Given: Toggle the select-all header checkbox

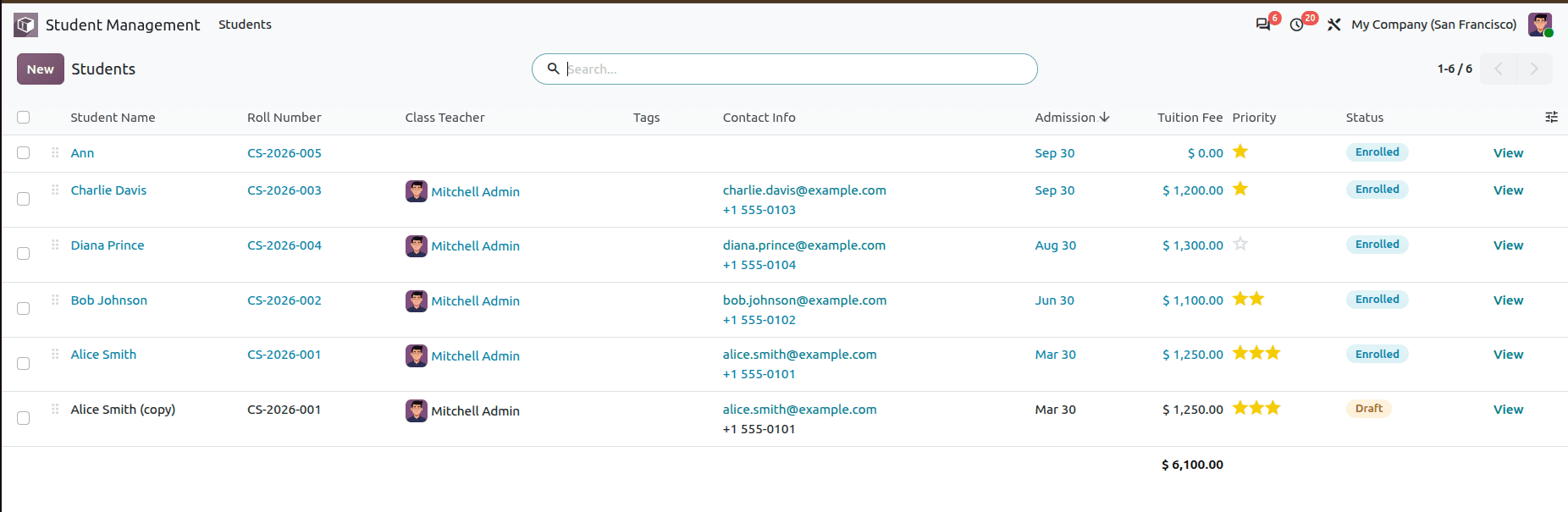Looking at the screenshot, I should click(24, 118).
